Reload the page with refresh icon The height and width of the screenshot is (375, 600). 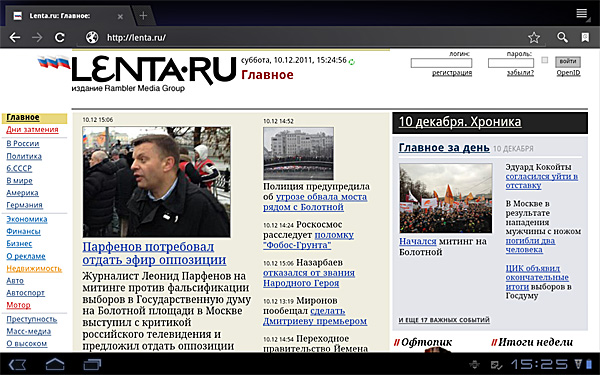click(60, 38)
